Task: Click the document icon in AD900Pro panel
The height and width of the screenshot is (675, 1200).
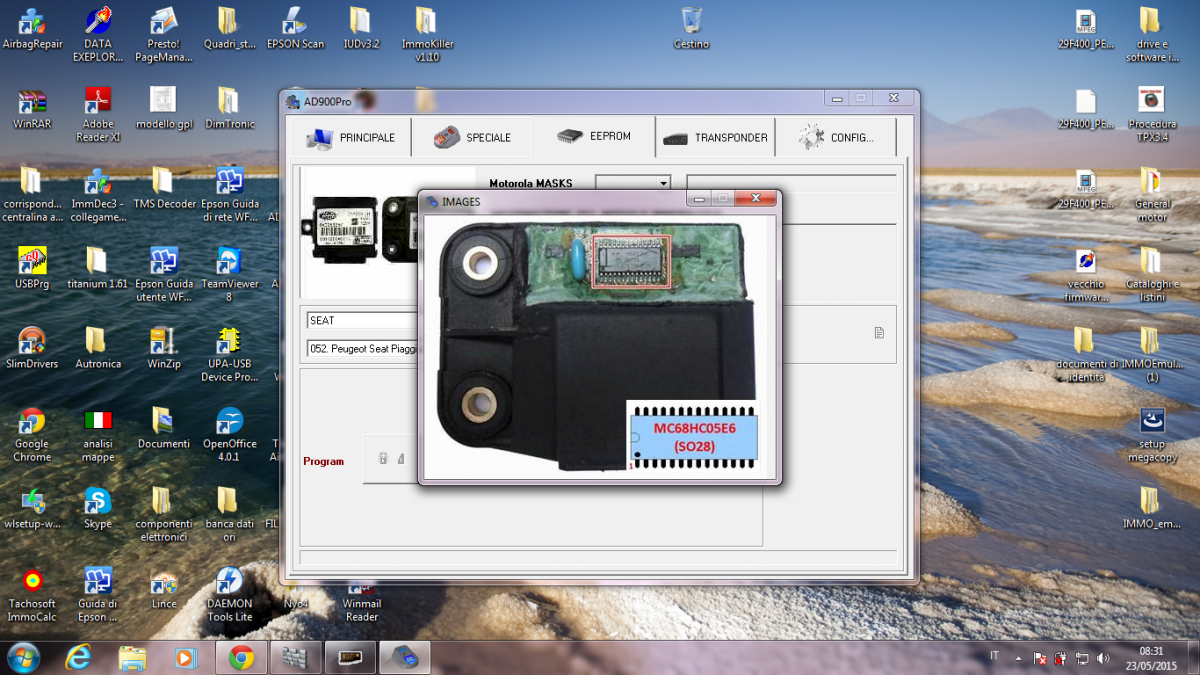Action: point(879,333)
